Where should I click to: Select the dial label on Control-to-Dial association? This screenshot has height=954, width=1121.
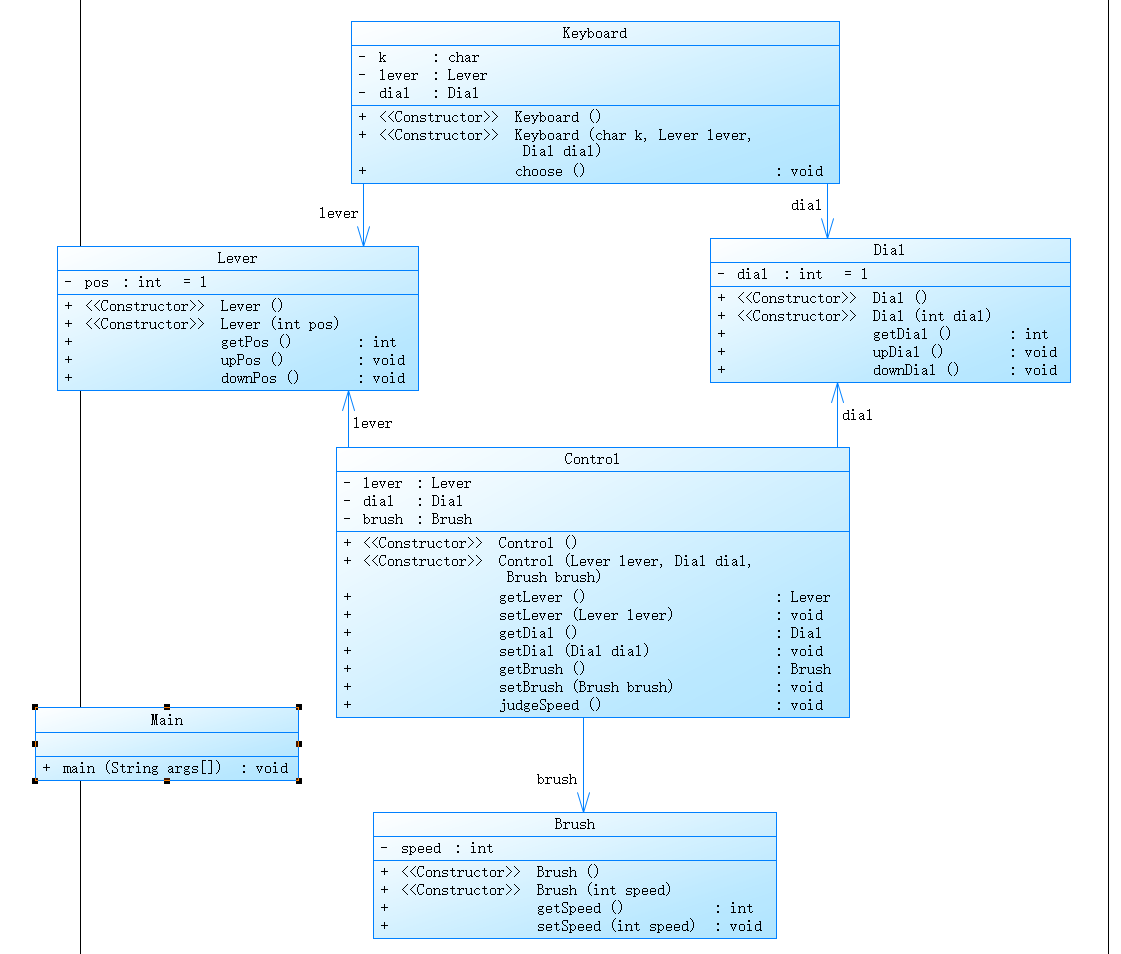click(x=857, y=415)
